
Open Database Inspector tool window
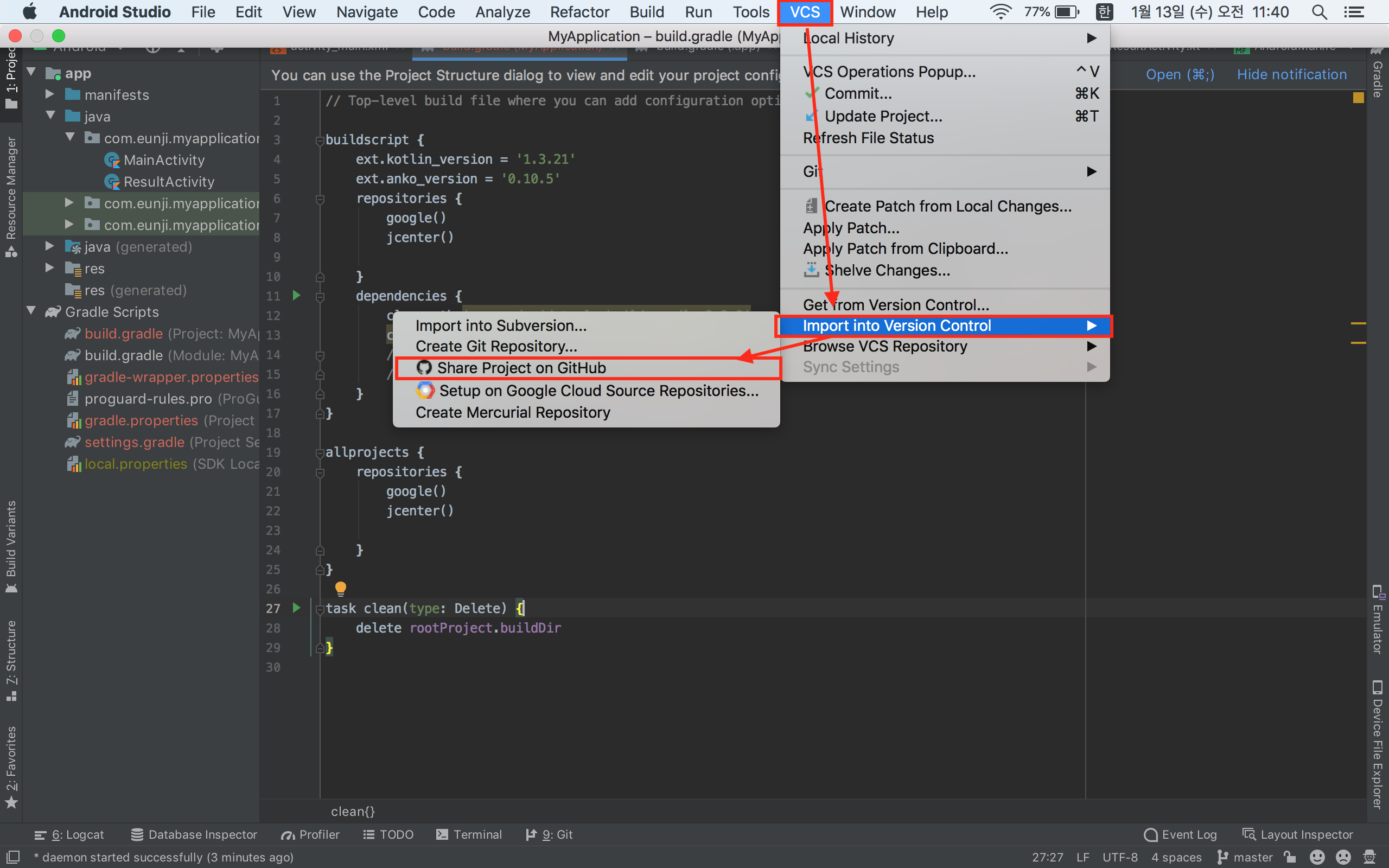pyautogui.click(x=194, y=834)
